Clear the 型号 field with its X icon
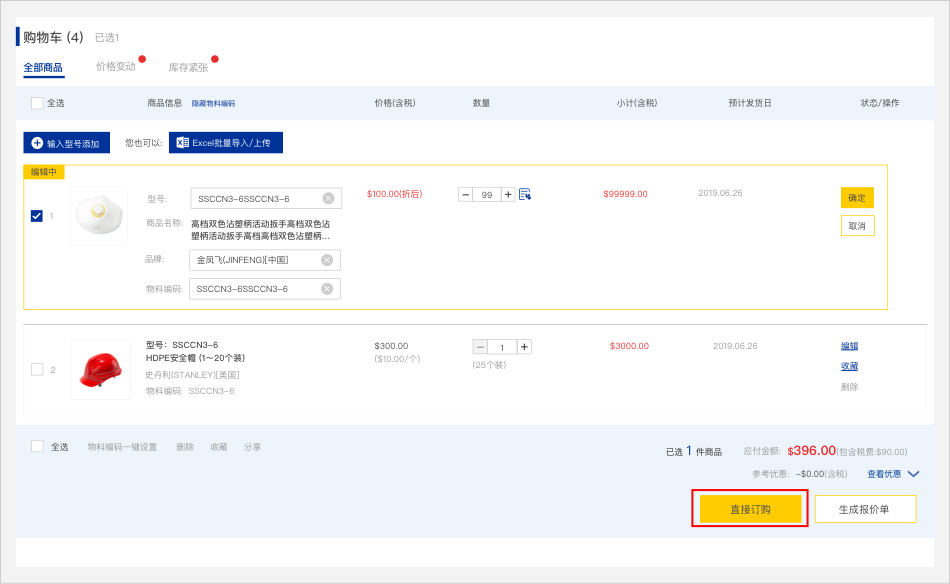The width and height of the screenshot is (950, 584). [x=328, y=198]
